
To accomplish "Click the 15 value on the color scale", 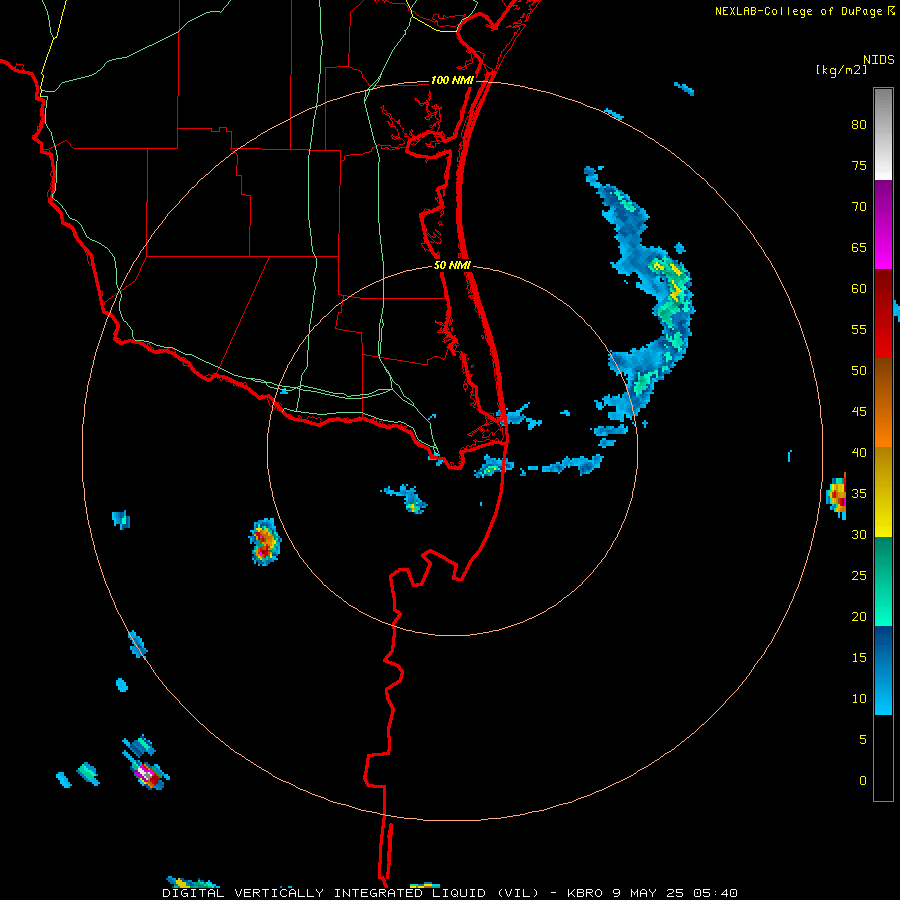I will 859,658.
